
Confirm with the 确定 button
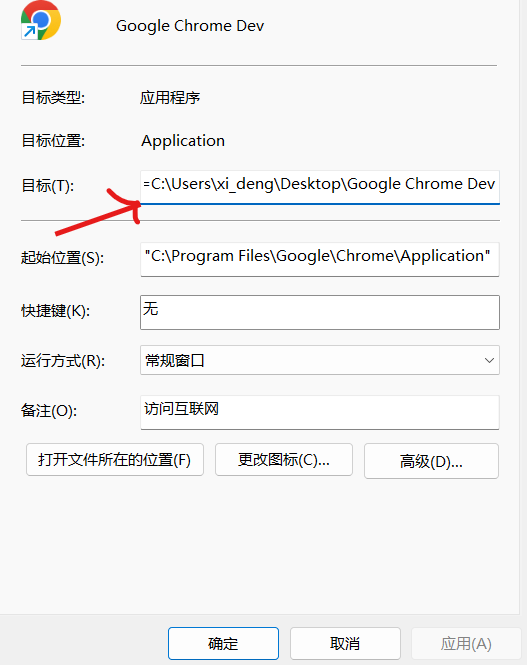223,643
